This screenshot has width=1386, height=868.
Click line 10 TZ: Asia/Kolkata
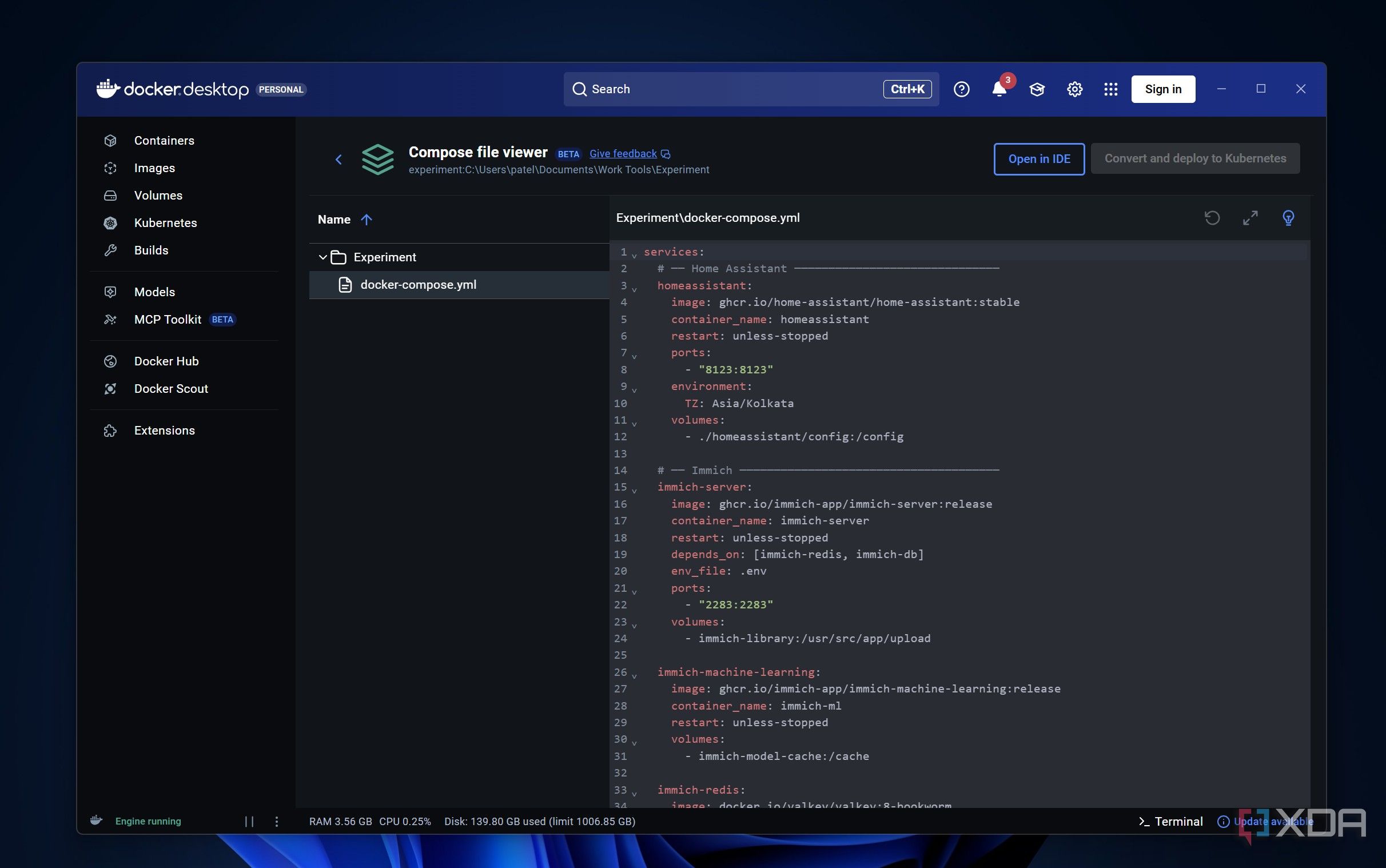tap(739, 403)
